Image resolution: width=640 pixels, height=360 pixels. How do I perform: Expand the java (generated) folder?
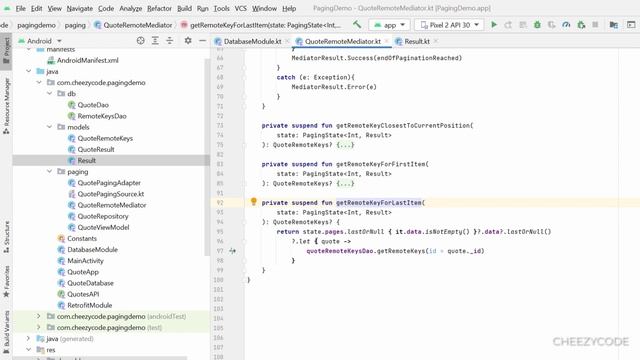tap(29, 338)
